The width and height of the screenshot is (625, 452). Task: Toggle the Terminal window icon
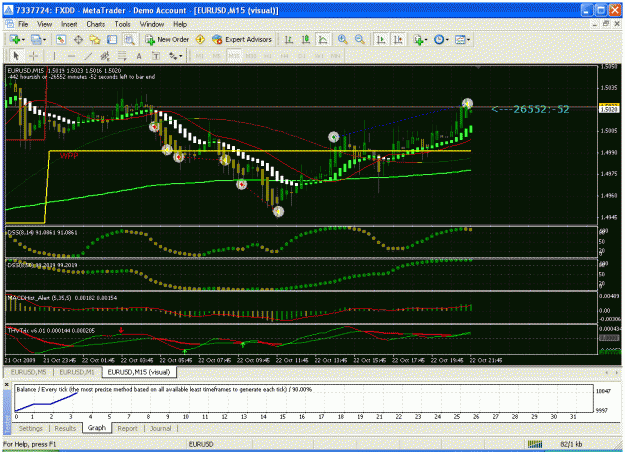(x=112, y=39)
